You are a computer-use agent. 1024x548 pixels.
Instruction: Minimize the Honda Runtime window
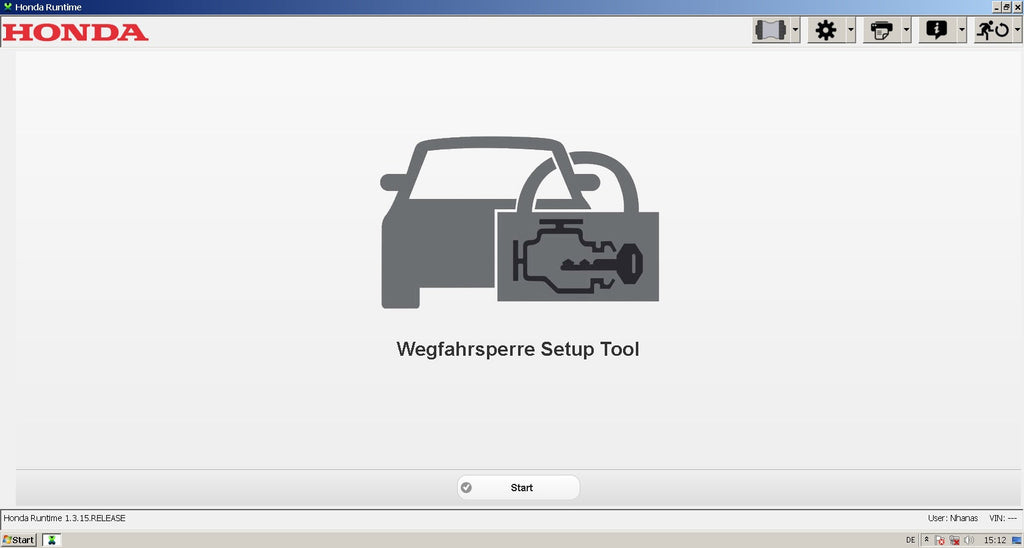[997, 7]
